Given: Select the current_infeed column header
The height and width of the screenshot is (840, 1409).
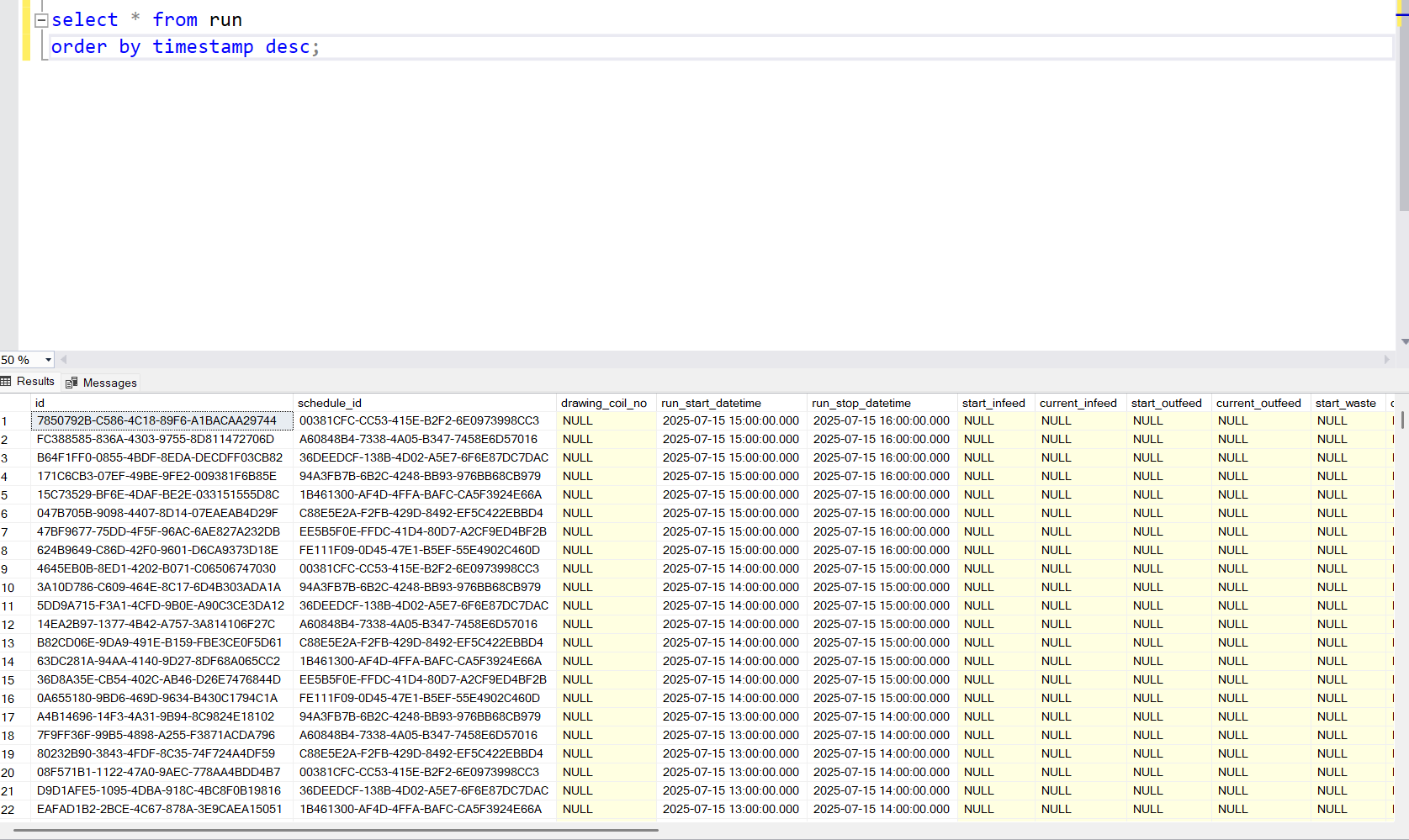Looking at the screenshot, I should point(1081,404).
